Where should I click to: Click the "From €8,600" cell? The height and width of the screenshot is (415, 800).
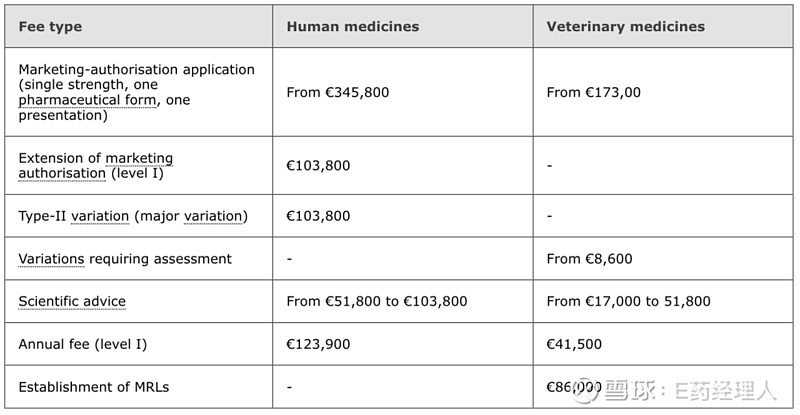coord(589,259)
